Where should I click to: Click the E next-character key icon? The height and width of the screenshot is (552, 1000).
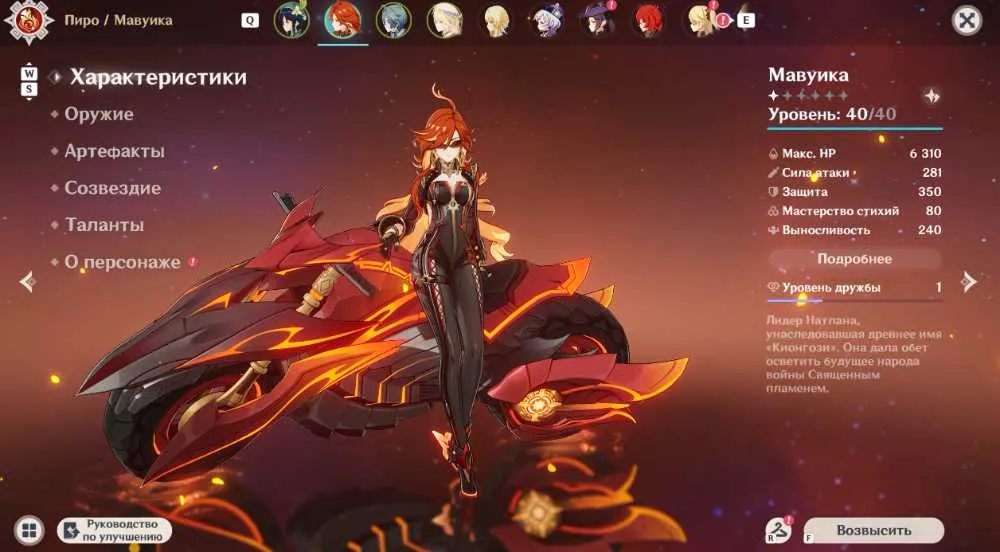click(746, 20)
